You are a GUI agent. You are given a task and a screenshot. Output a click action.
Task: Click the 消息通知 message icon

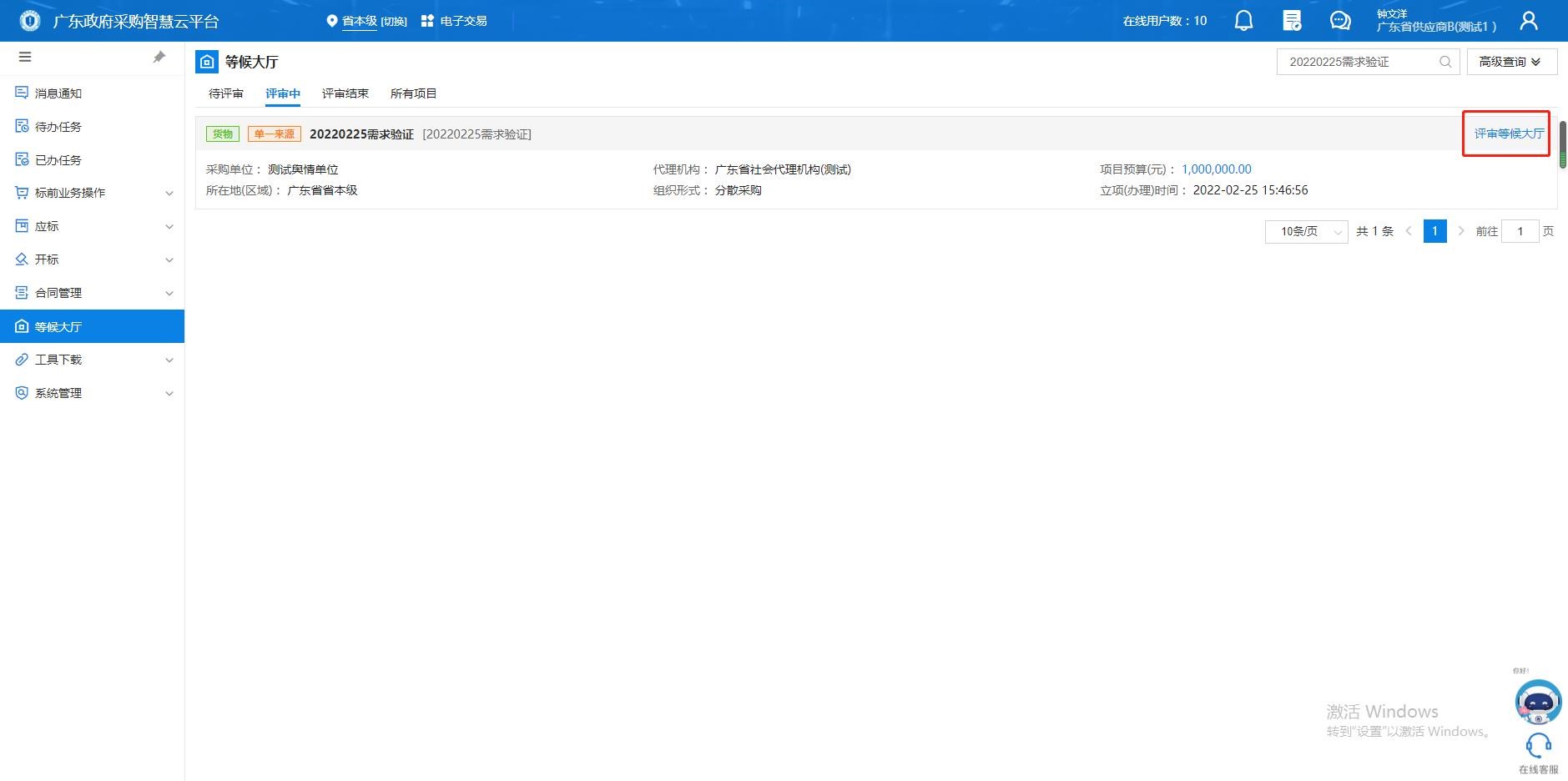pos(22,93)
